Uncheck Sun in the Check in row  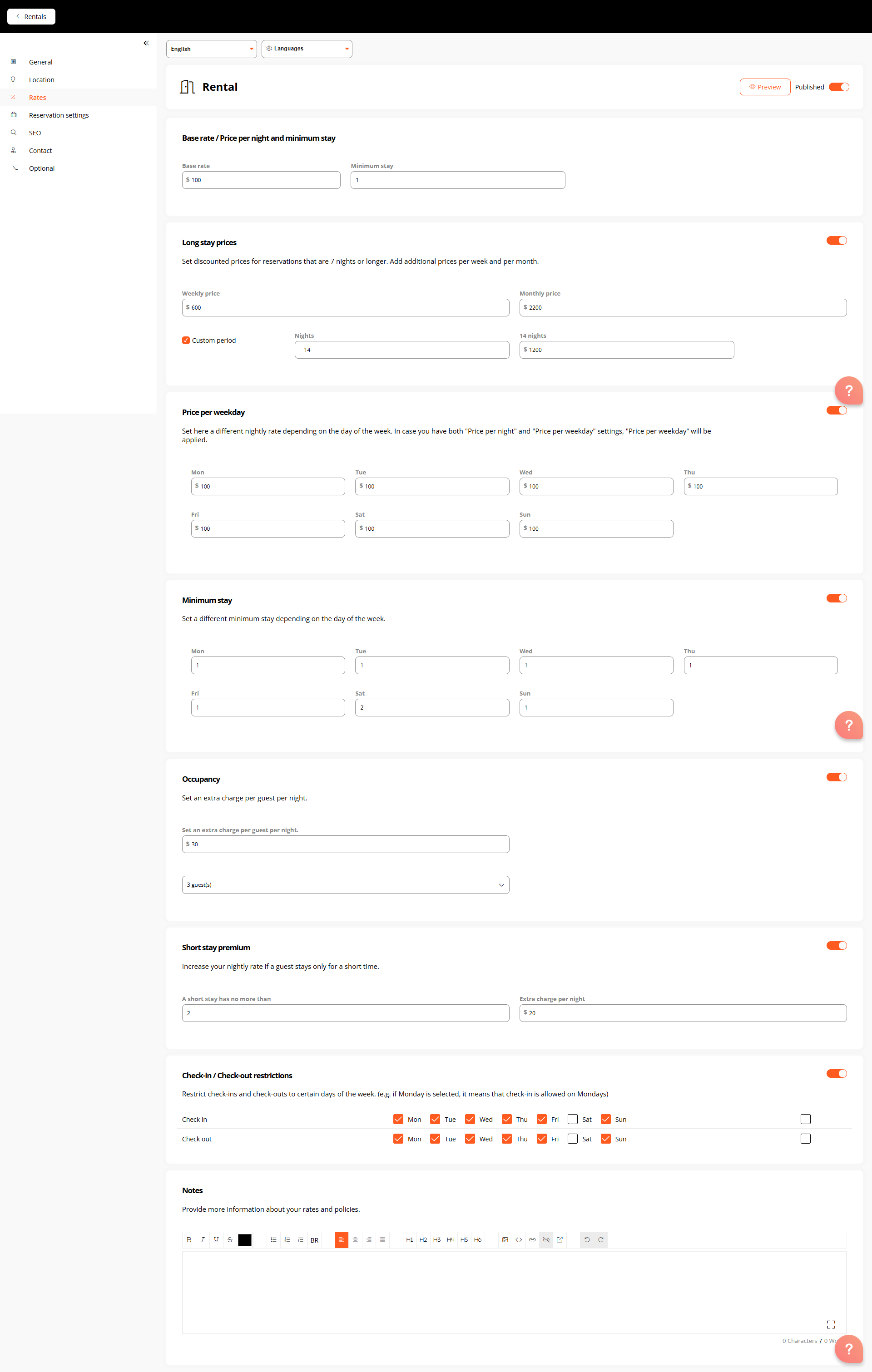[606, 1119]
